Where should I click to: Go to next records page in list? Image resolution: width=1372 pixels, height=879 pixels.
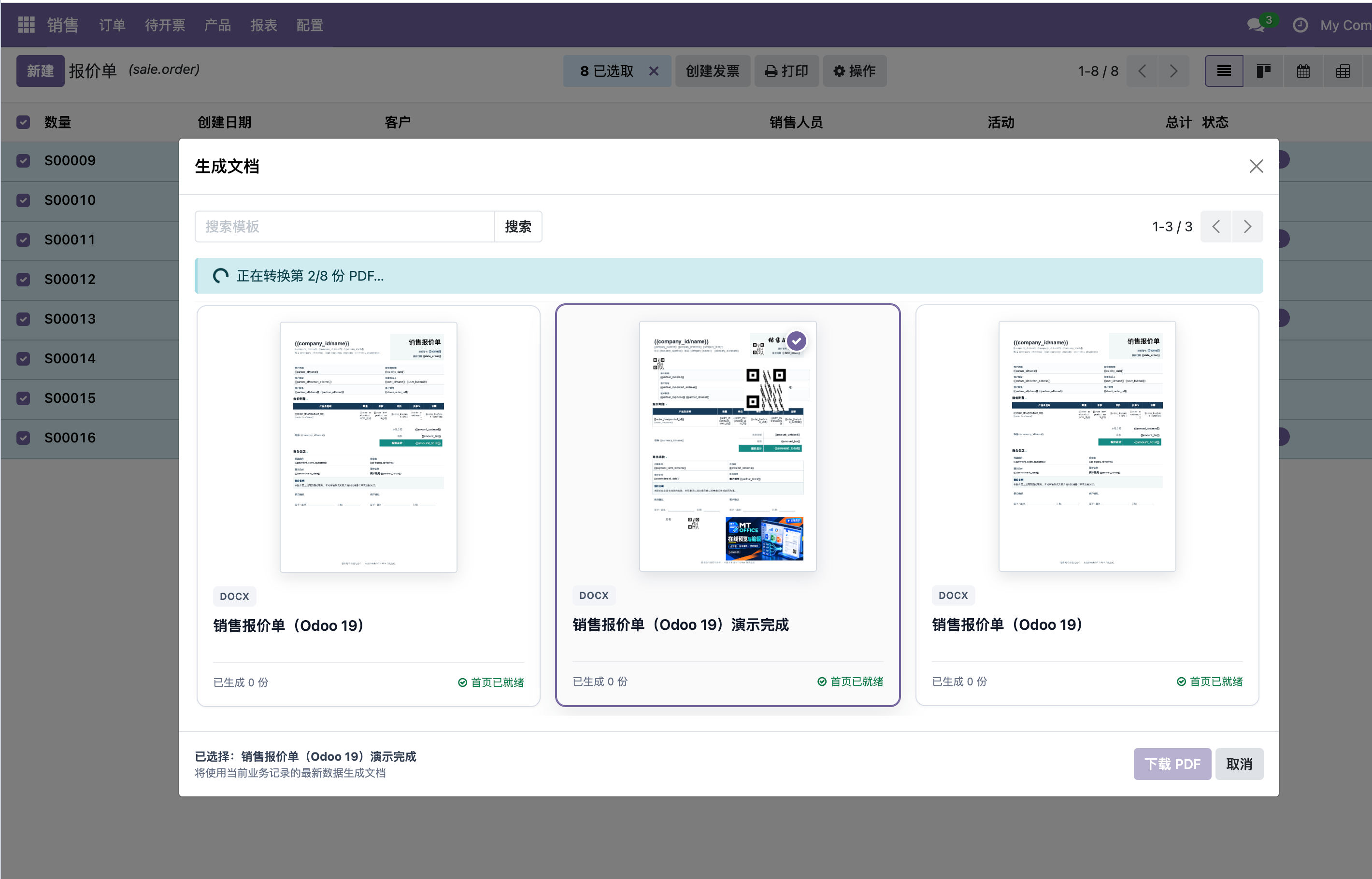coord(1173,71)
